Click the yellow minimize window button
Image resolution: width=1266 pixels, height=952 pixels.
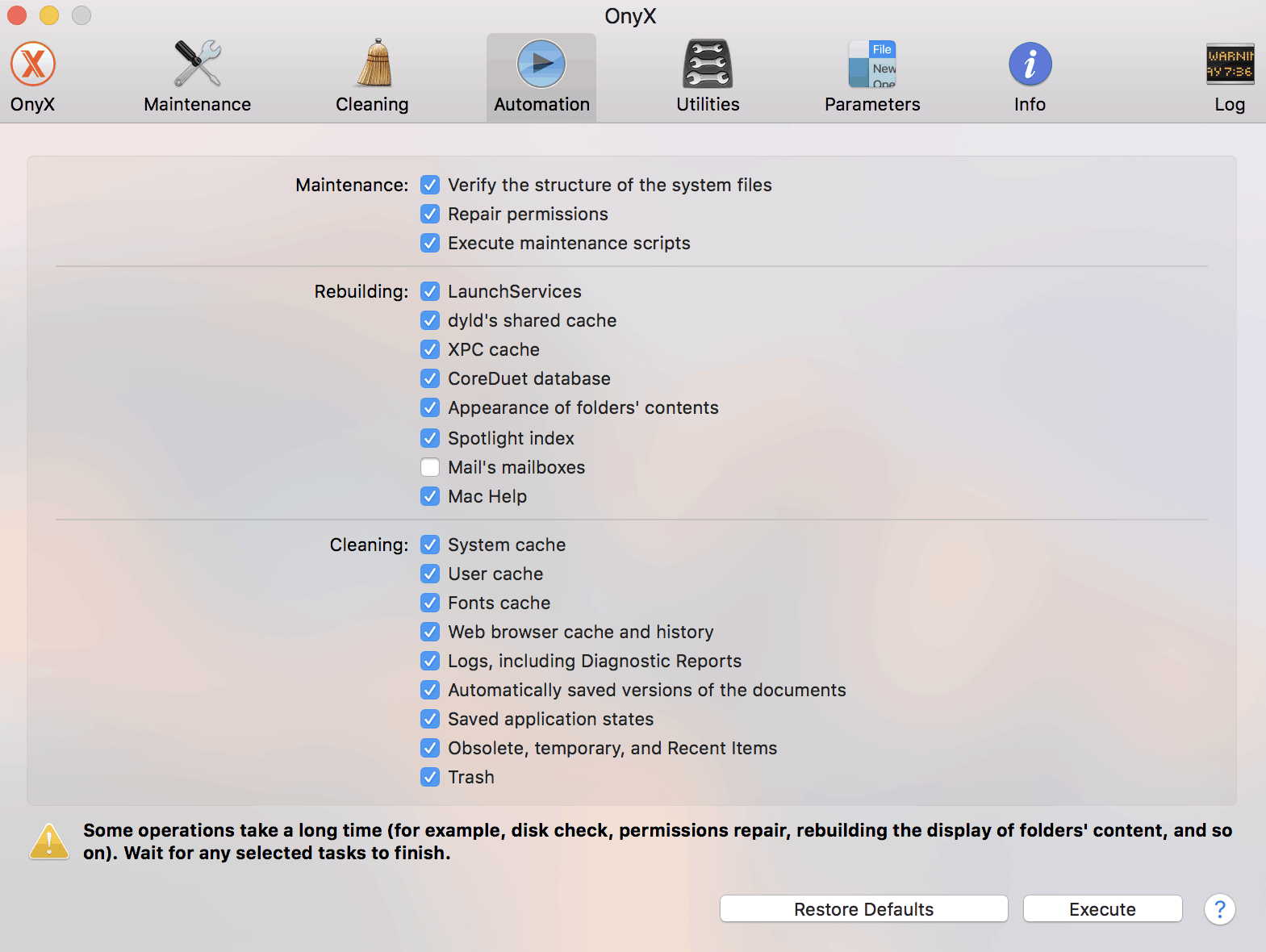pyautogui.click(x=49, y=15)
